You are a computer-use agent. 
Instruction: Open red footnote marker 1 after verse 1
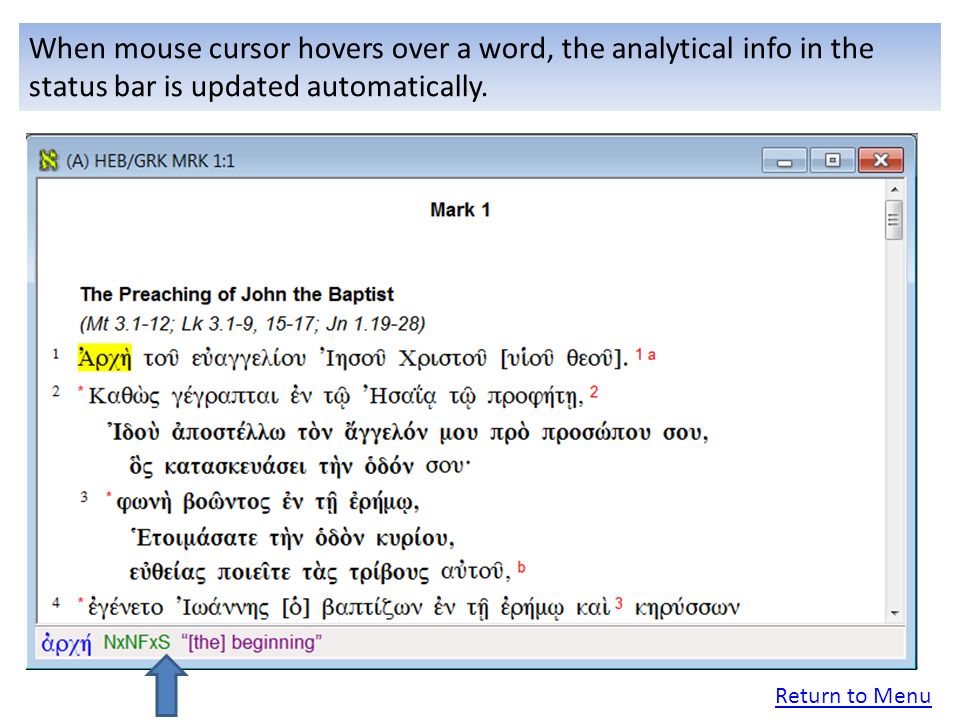pos(639,354)
